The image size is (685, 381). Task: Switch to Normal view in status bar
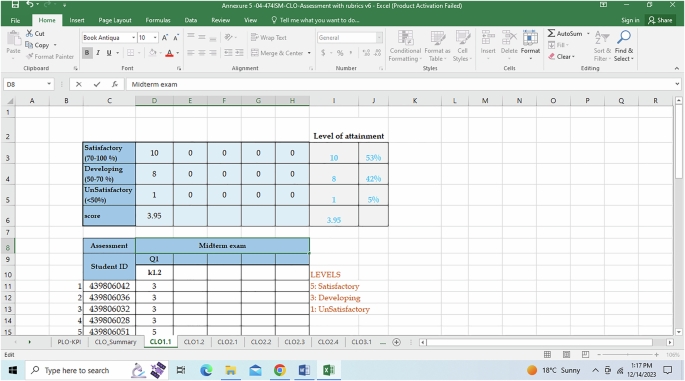click(547, 354)
